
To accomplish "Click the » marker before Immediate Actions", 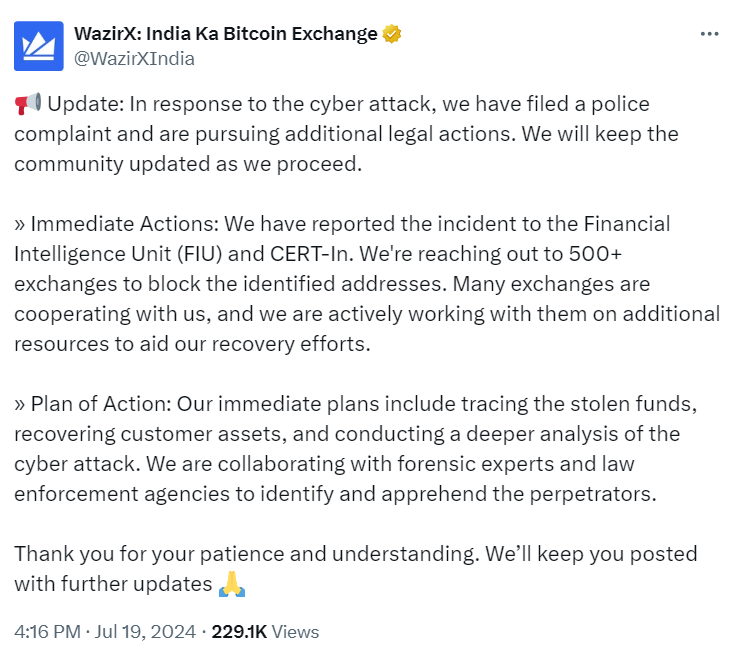I will 20,224.
